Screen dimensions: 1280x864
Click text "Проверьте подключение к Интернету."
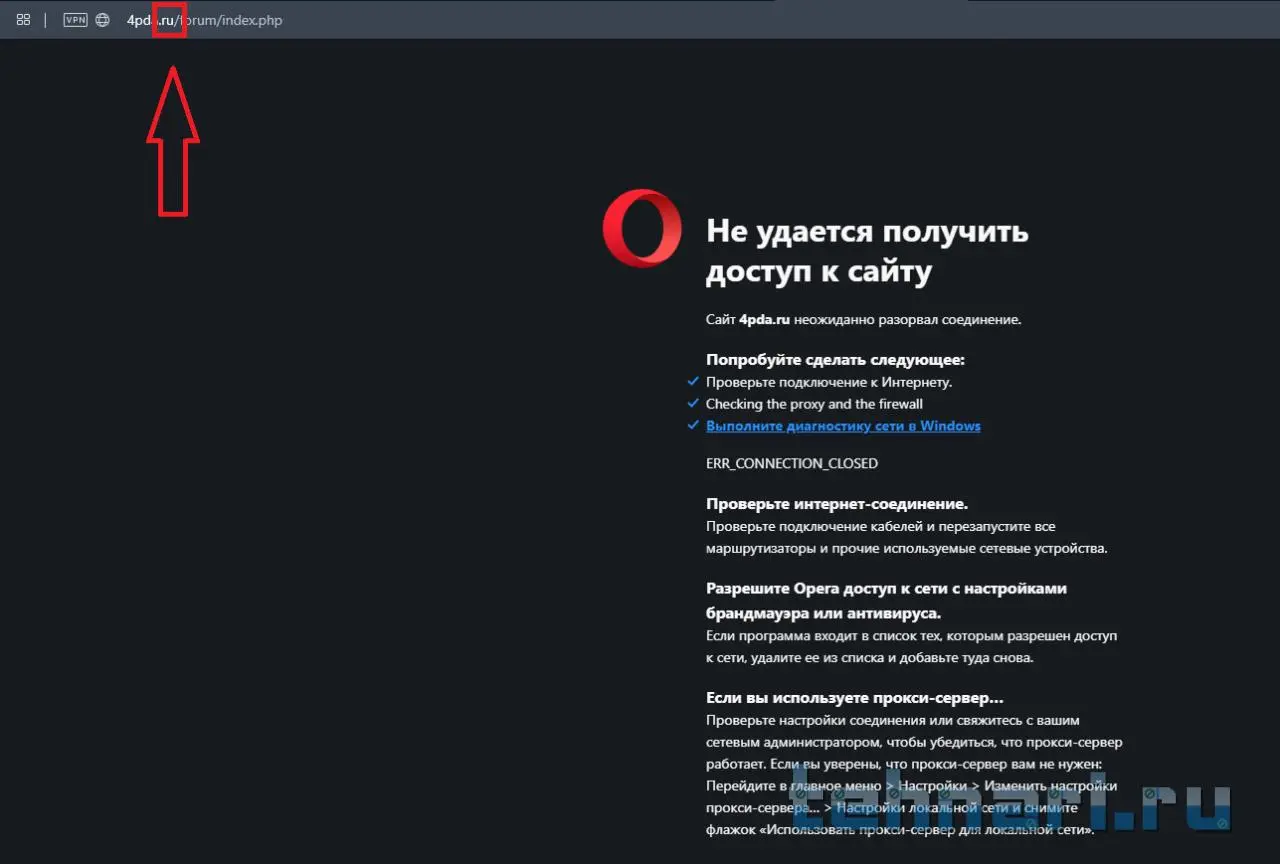coord(829,382)
